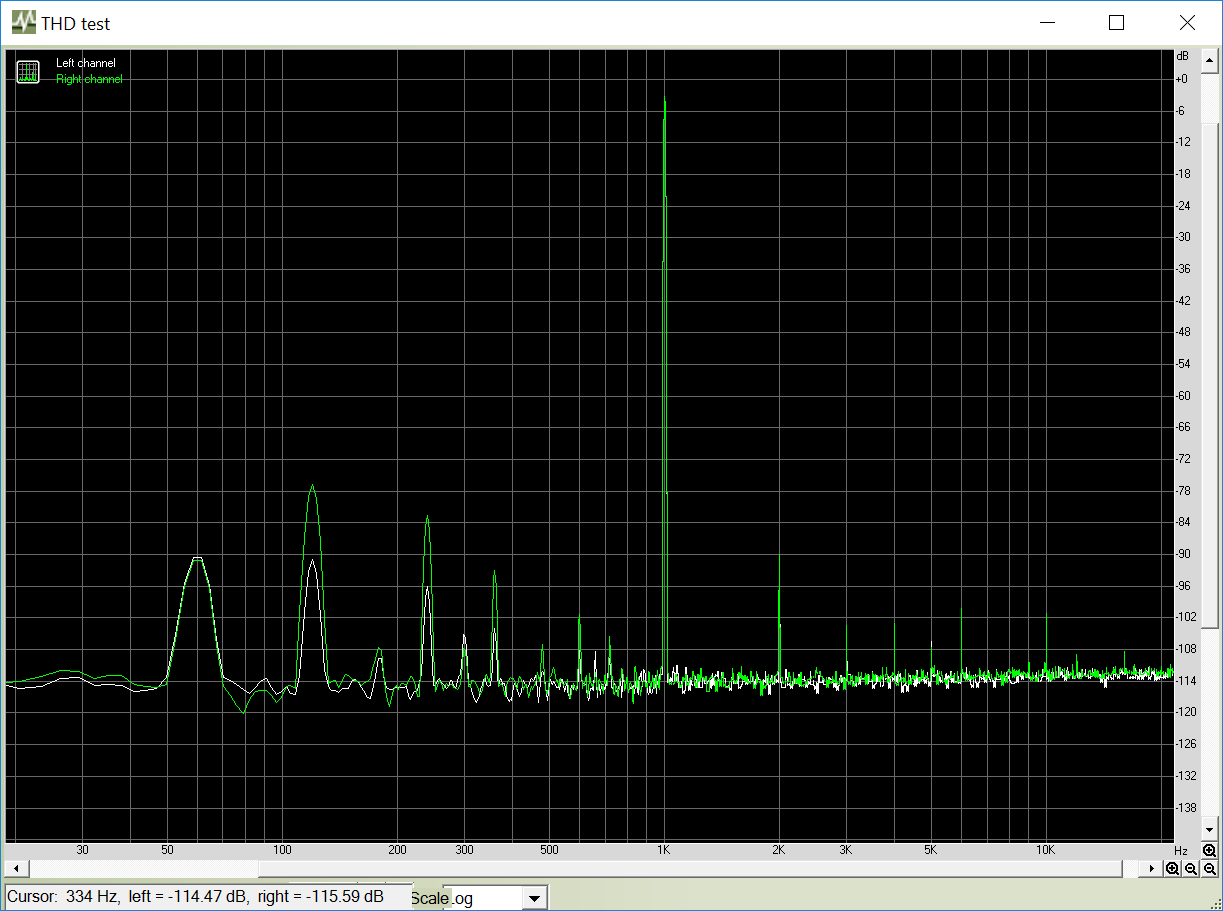Screen dimensions: 1223x911
Task: Zoom out on the horizontal frequency axis
Action: point(1191,868)
